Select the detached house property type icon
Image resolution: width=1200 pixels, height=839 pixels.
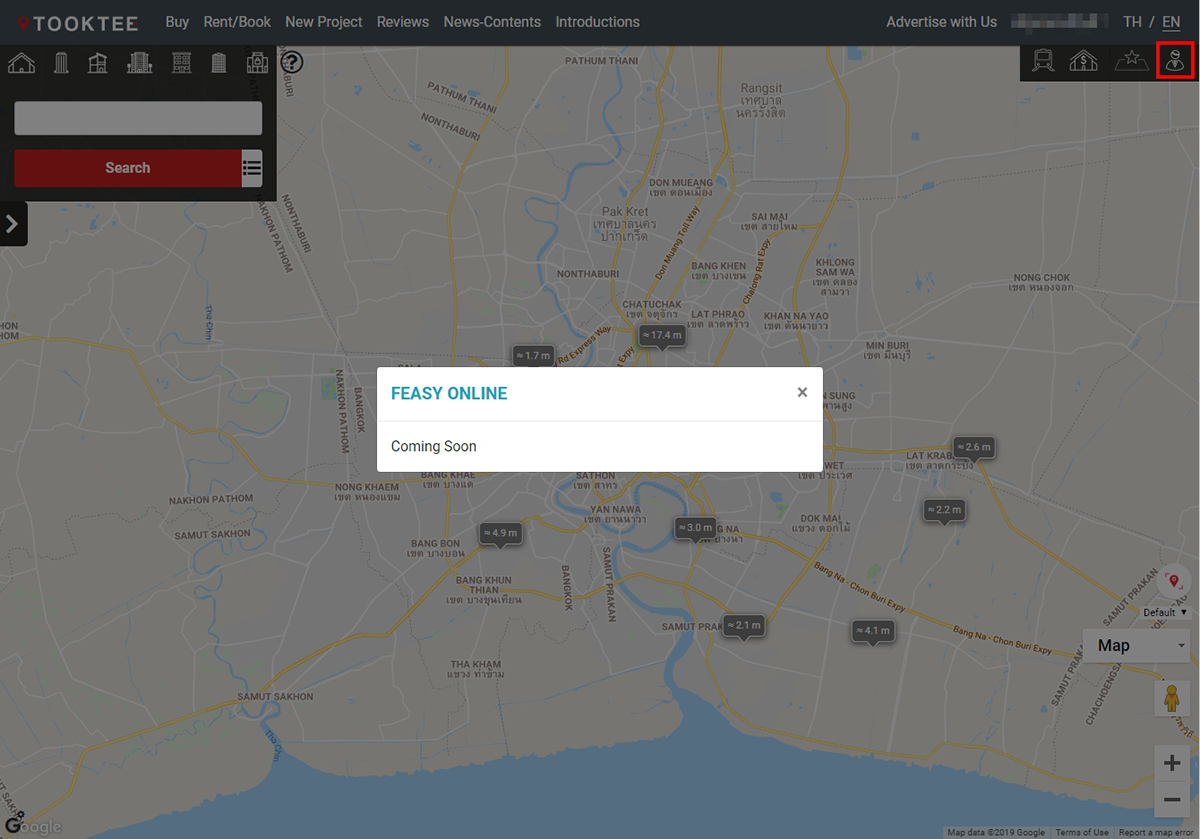click(x=21, y=63)
